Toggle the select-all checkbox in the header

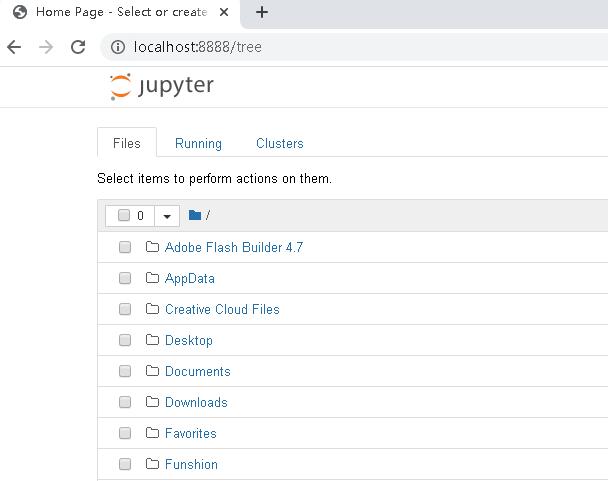(x=124, y=215)
